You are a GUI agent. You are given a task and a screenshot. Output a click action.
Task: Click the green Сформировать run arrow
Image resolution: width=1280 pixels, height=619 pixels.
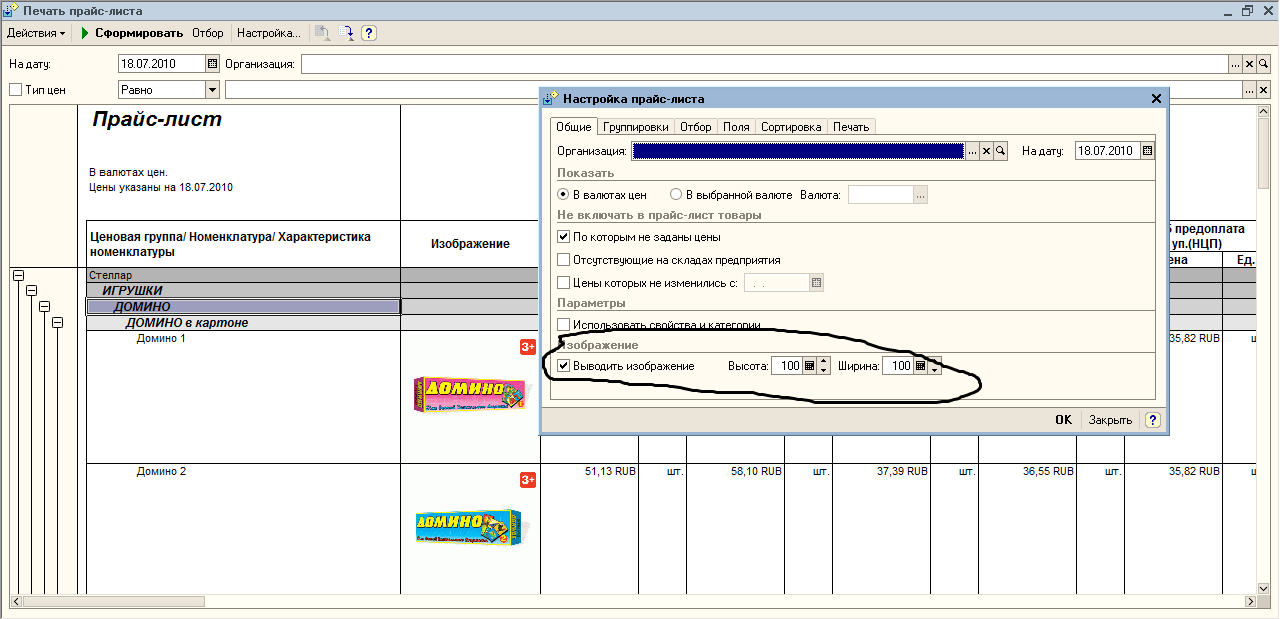86,33
